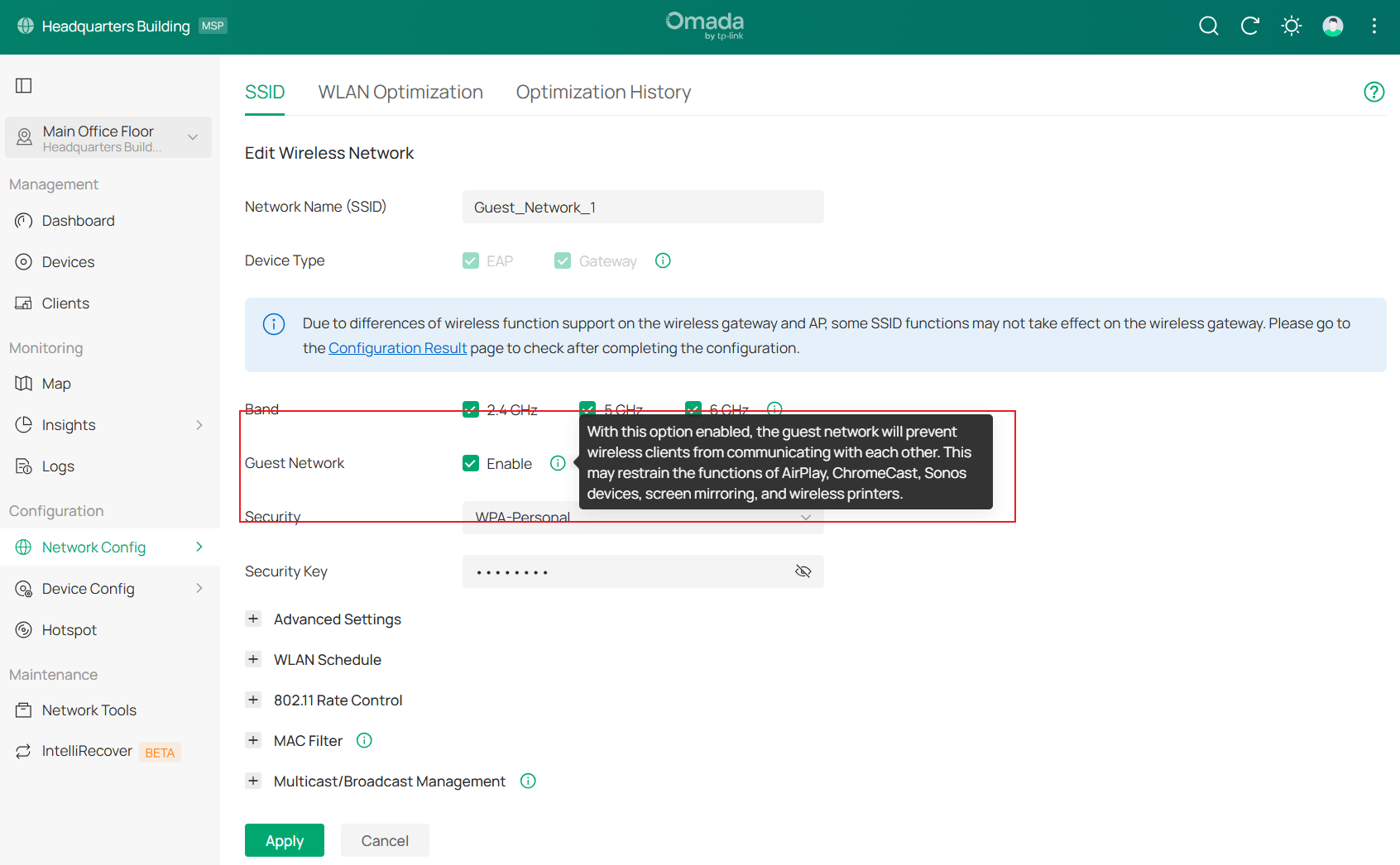
Task: Open the Configuration Result link
Action: (397, 348)
